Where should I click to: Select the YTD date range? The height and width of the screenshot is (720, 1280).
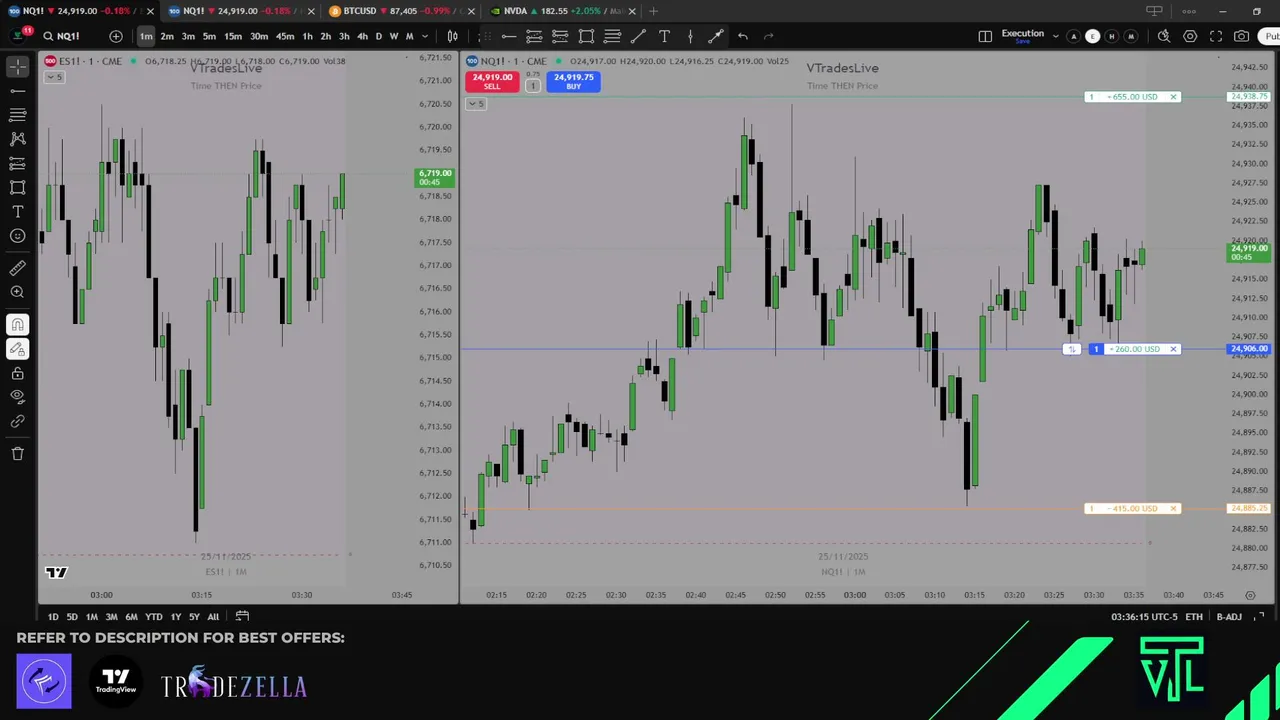click(153, 617)
